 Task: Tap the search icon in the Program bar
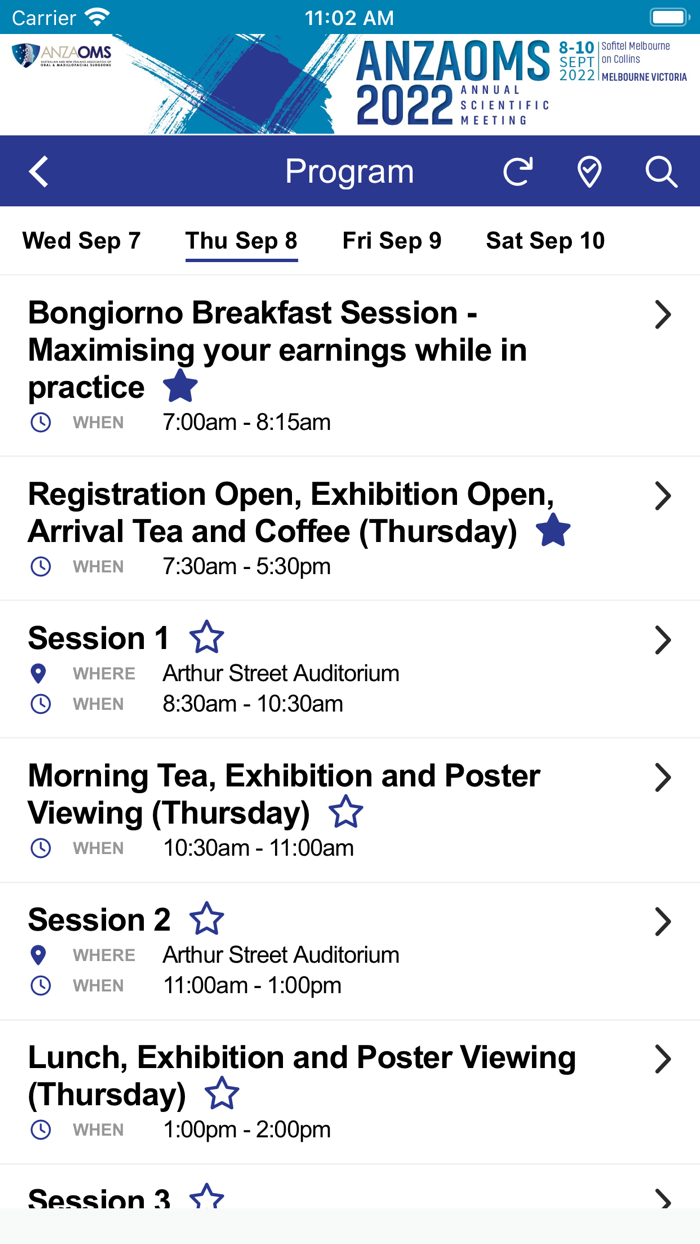click(661, 171)
